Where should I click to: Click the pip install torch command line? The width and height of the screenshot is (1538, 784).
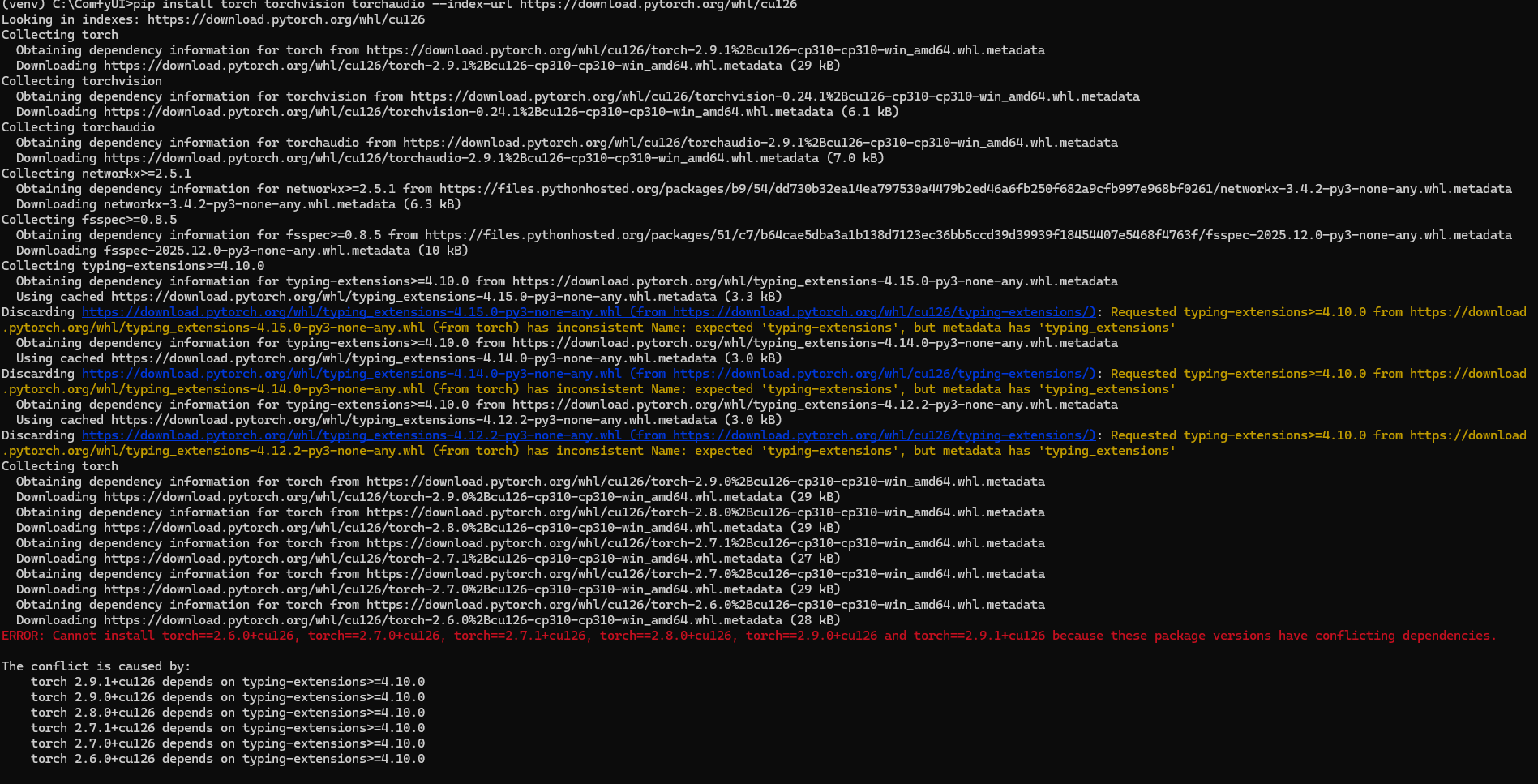click(x=399, y=5)
